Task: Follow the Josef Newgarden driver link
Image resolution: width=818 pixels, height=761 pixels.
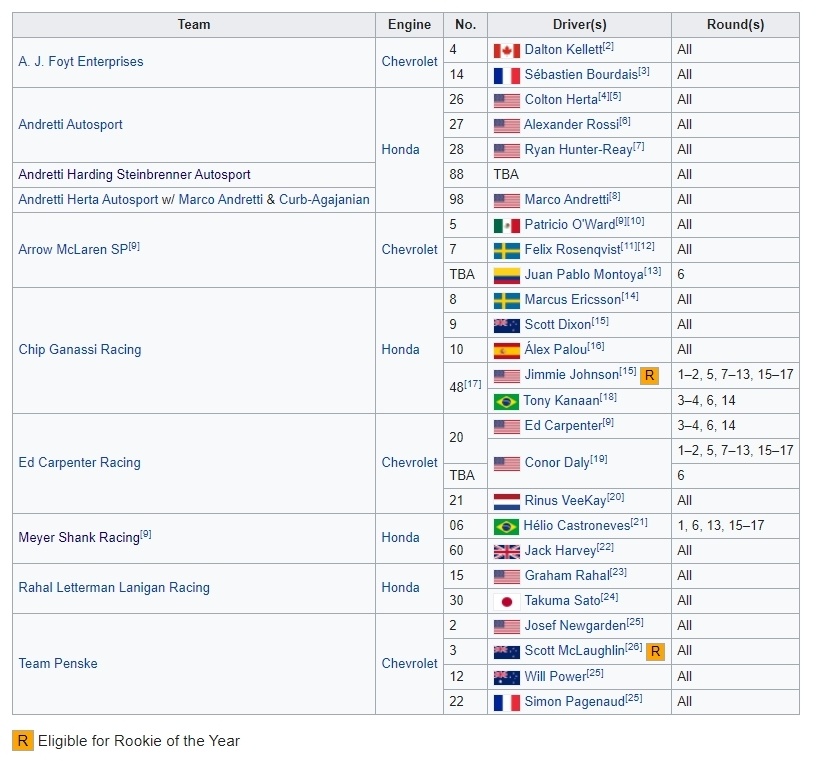Action: tap(575, 626)
